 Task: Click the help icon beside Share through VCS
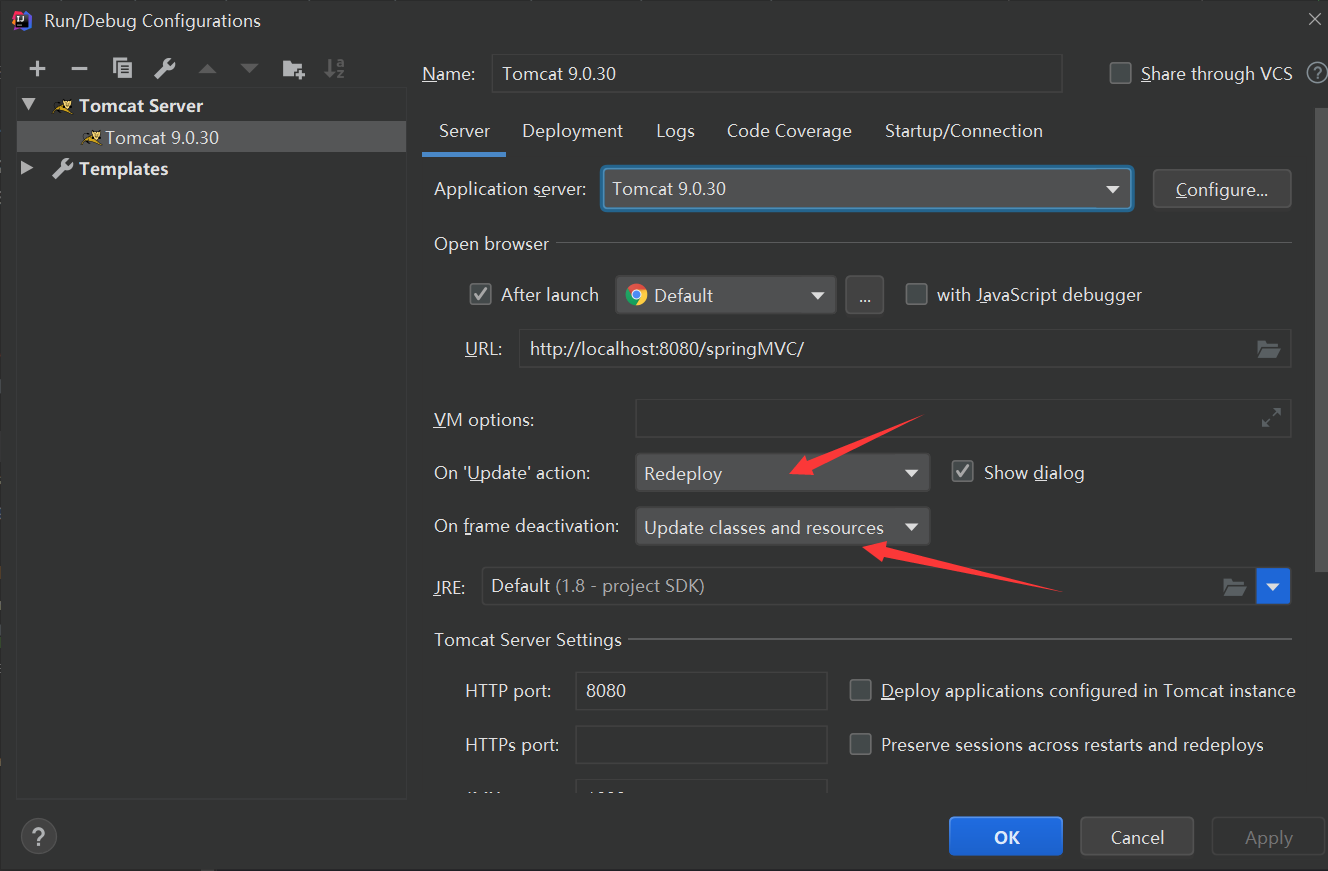1317,73
